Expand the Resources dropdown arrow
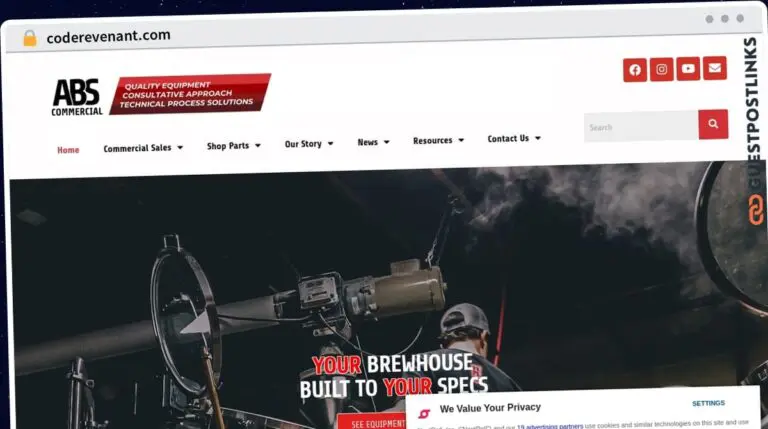Image resolution: width=768 pixels, height=429 pixels. click(461, 140)
